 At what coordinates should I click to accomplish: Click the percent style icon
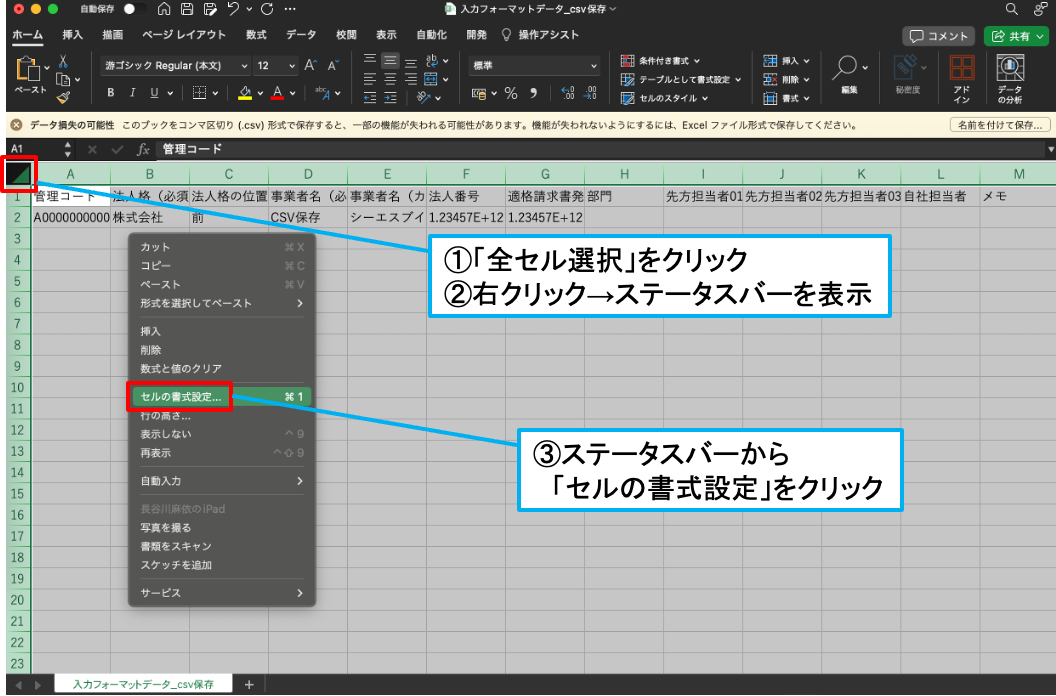point(511,94)
